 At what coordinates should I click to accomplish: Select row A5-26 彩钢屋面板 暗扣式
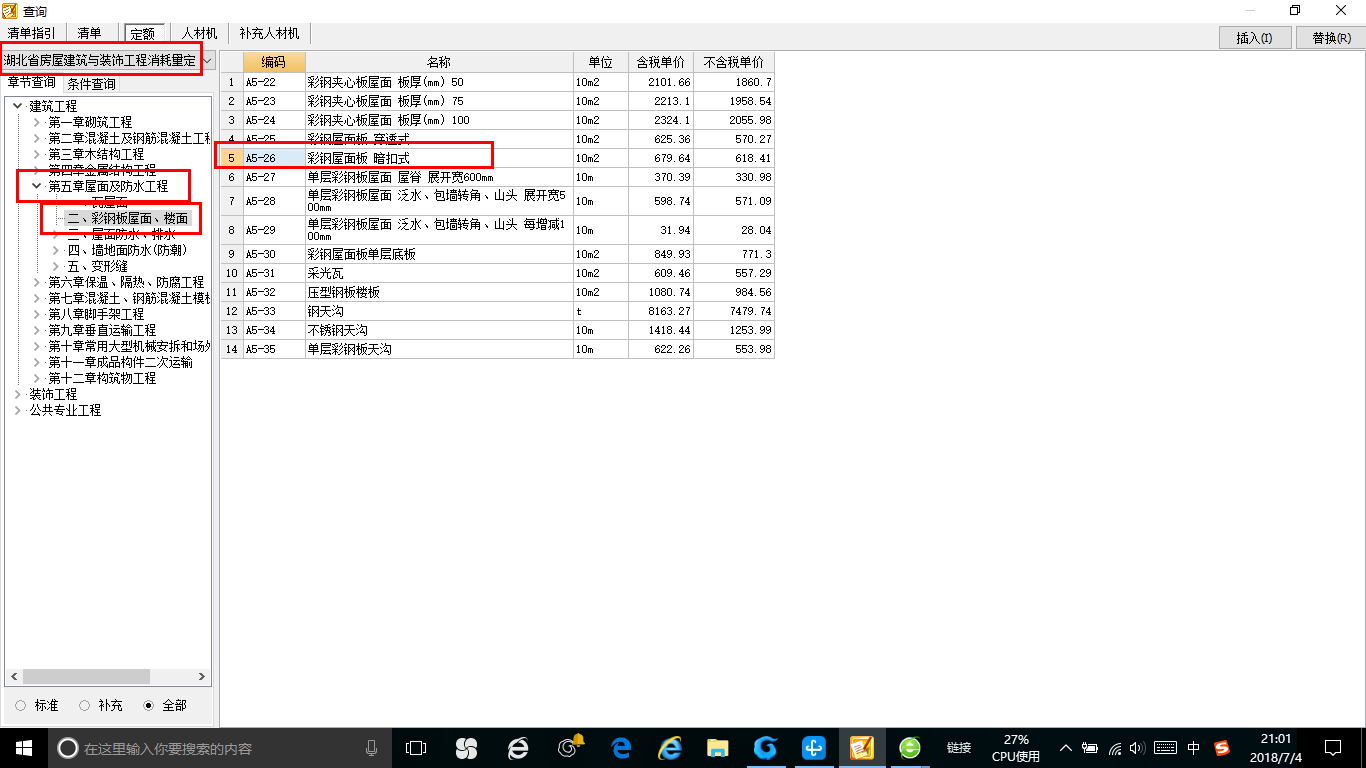click(498, 158)
